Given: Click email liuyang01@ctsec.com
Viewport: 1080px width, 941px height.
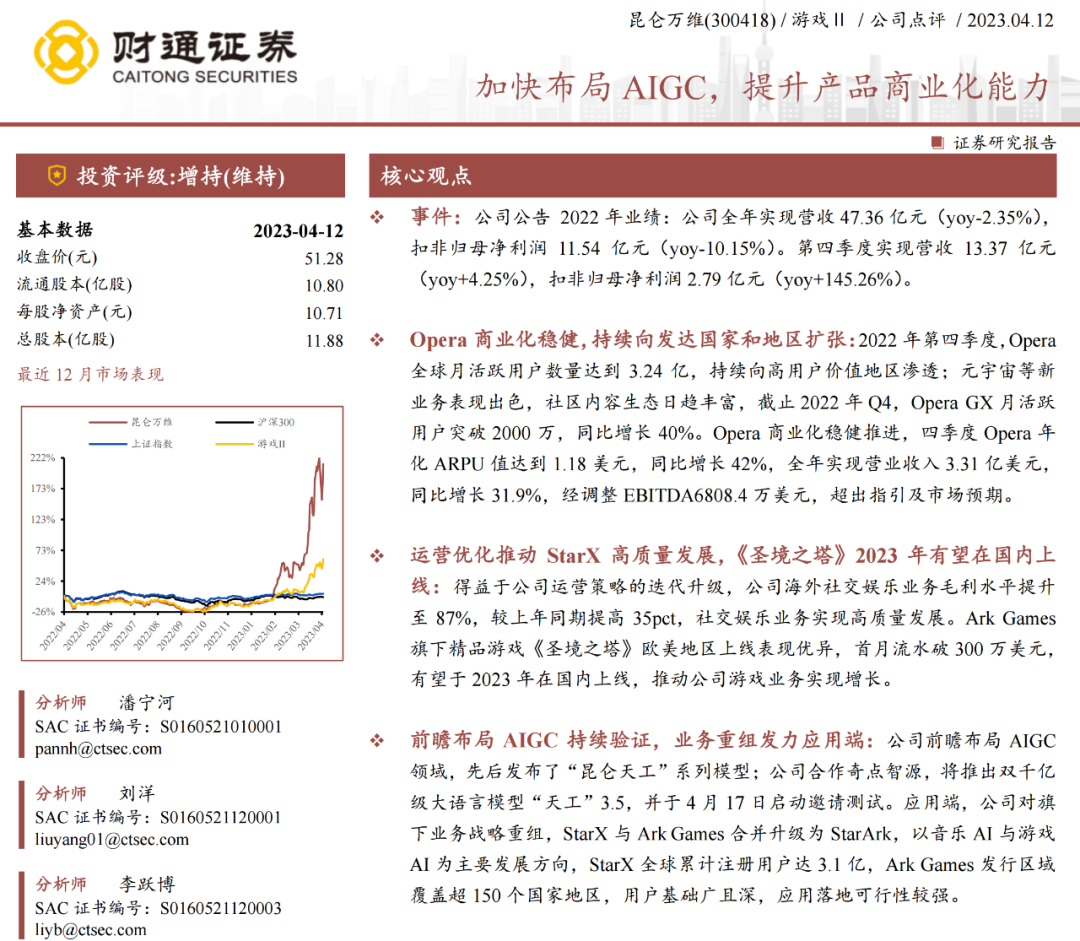Looking at the screenshot, I should [112, 840].
